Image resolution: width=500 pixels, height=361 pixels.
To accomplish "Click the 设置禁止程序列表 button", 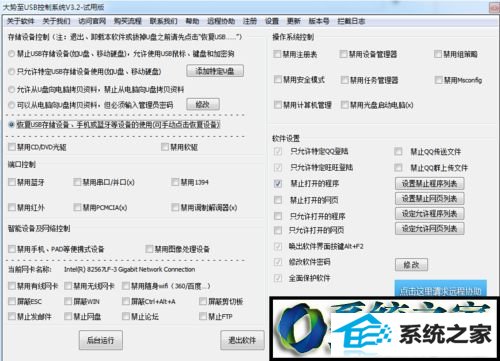I will 429,183.
